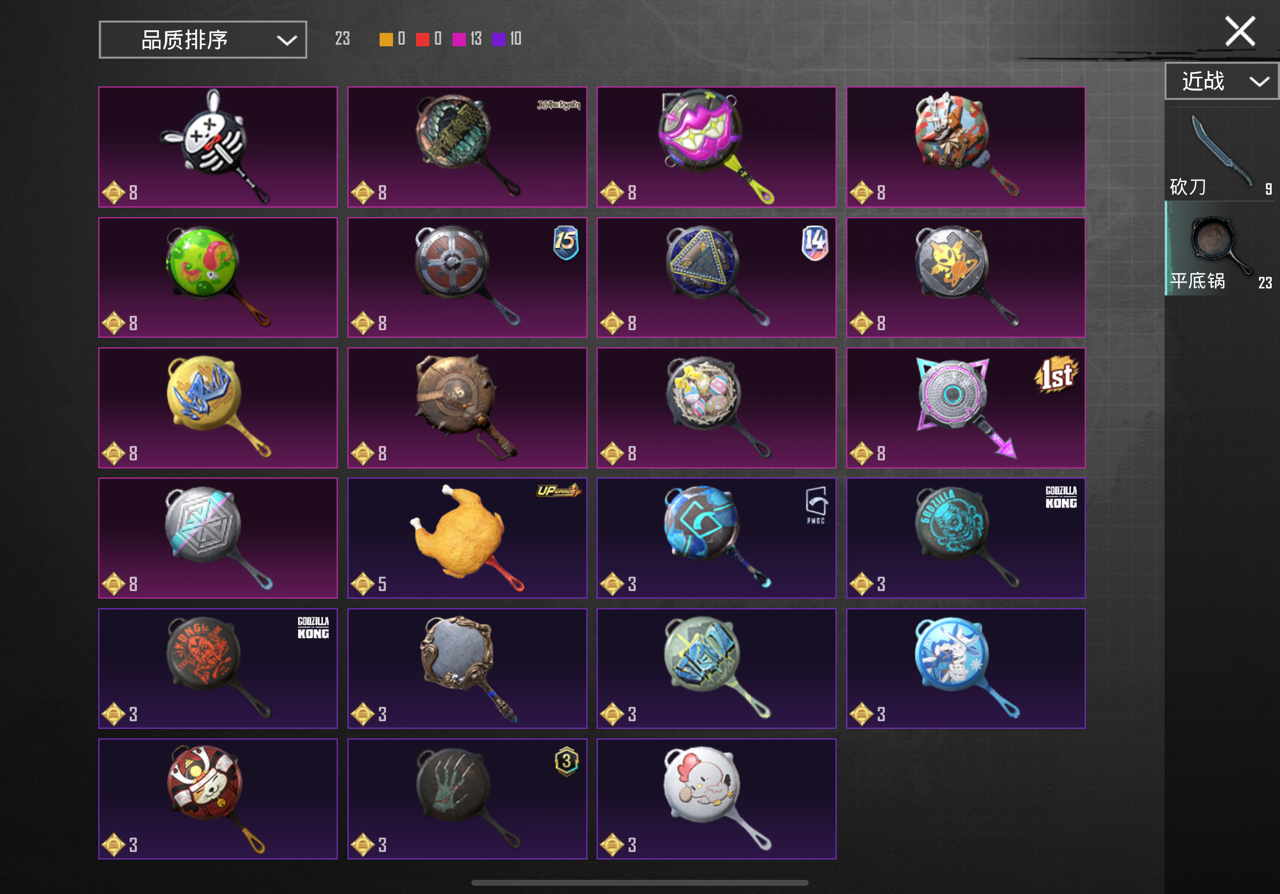Select the Godzilla teal pan skin
Screen dimensions: 1280x894
[x=966, y=538]
